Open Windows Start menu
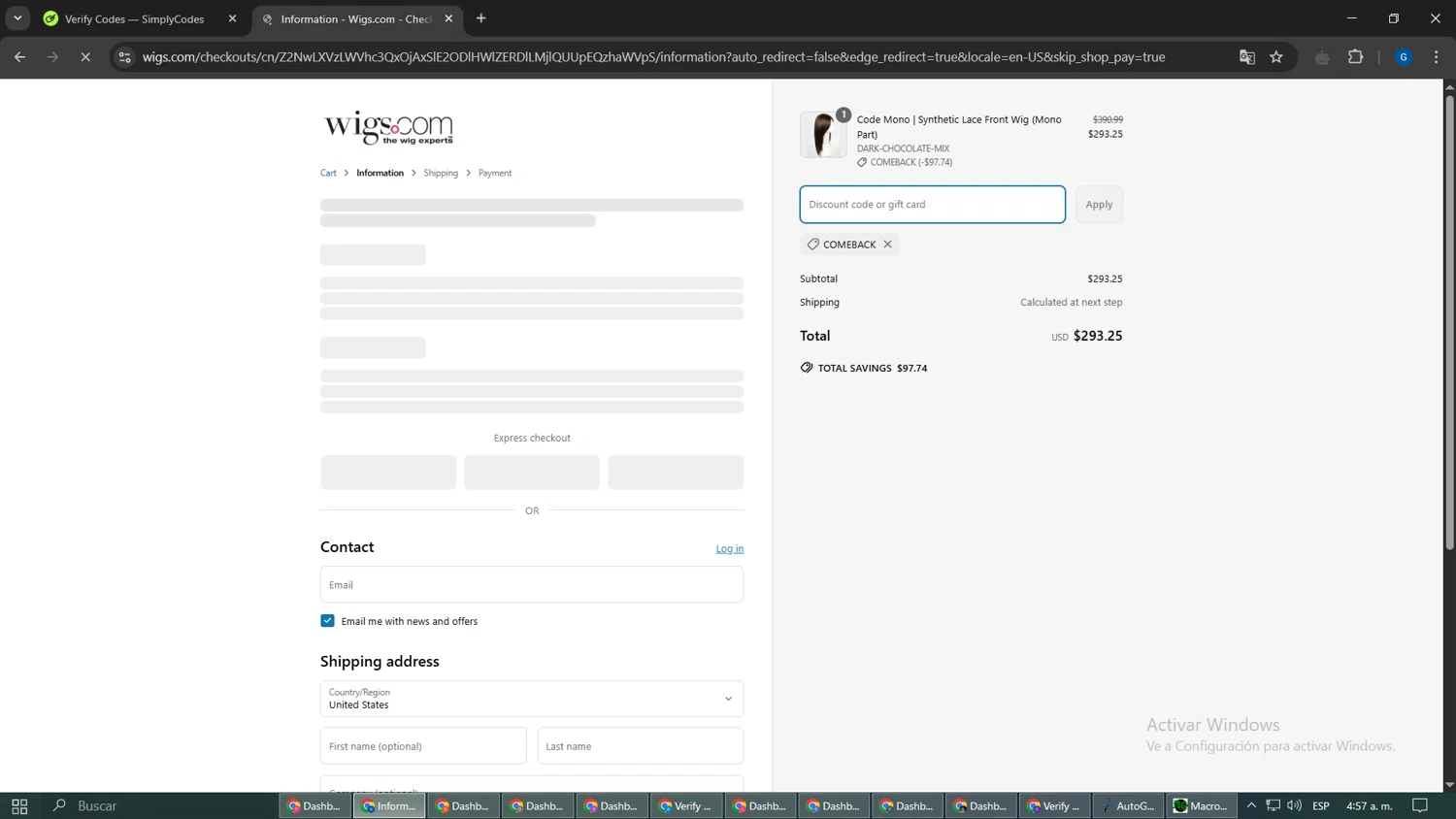This screenshot has width=1456, height=819. click(19, 805)
